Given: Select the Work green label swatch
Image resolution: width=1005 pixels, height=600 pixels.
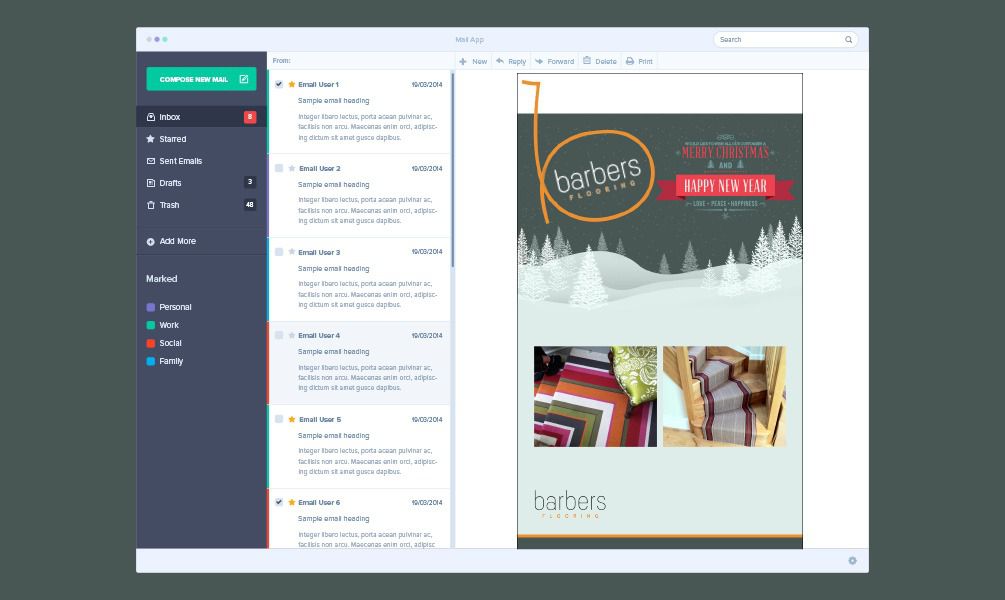Looking at the screenshot, I should 151,325.
